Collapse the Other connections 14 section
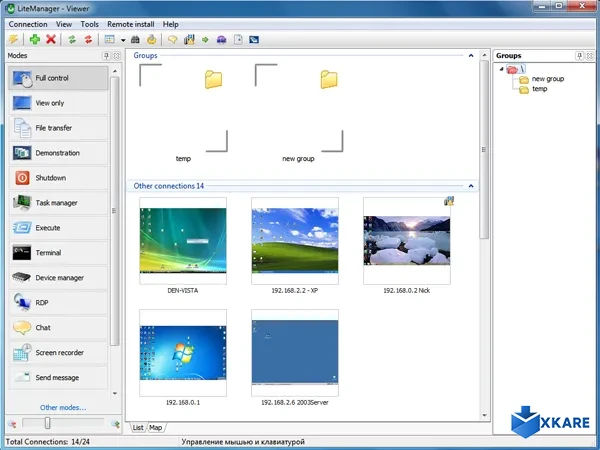Screen dimensions: 600x450 point(471,186)
